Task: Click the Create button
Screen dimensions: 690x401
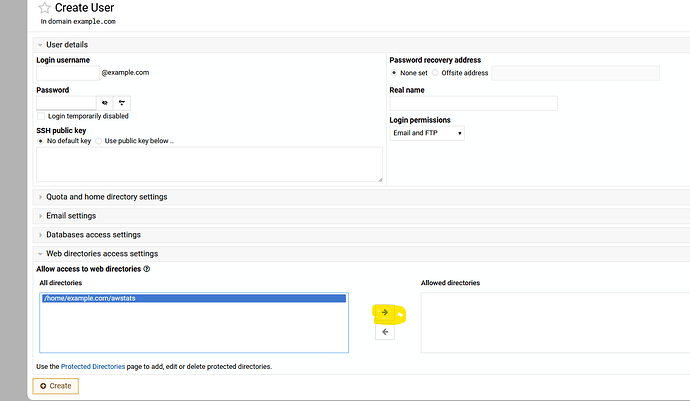Action: coord(55,386)
